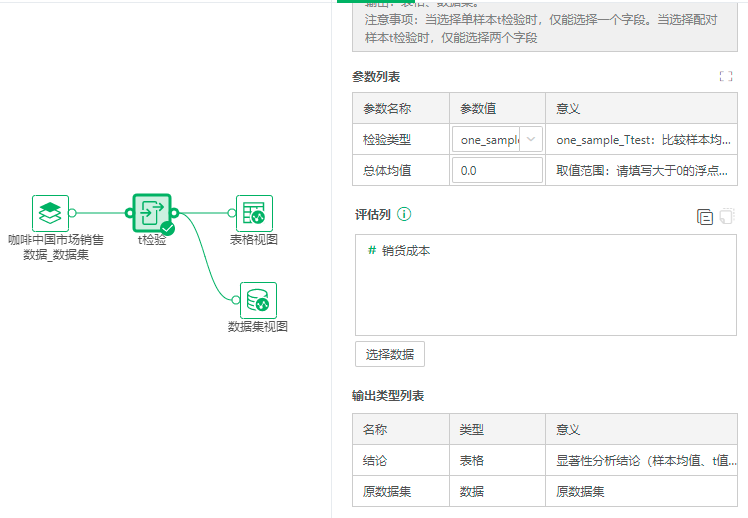Expand the 参数列表 panel to fullscreen
The image size is (748, 518).
coord(726,77)
